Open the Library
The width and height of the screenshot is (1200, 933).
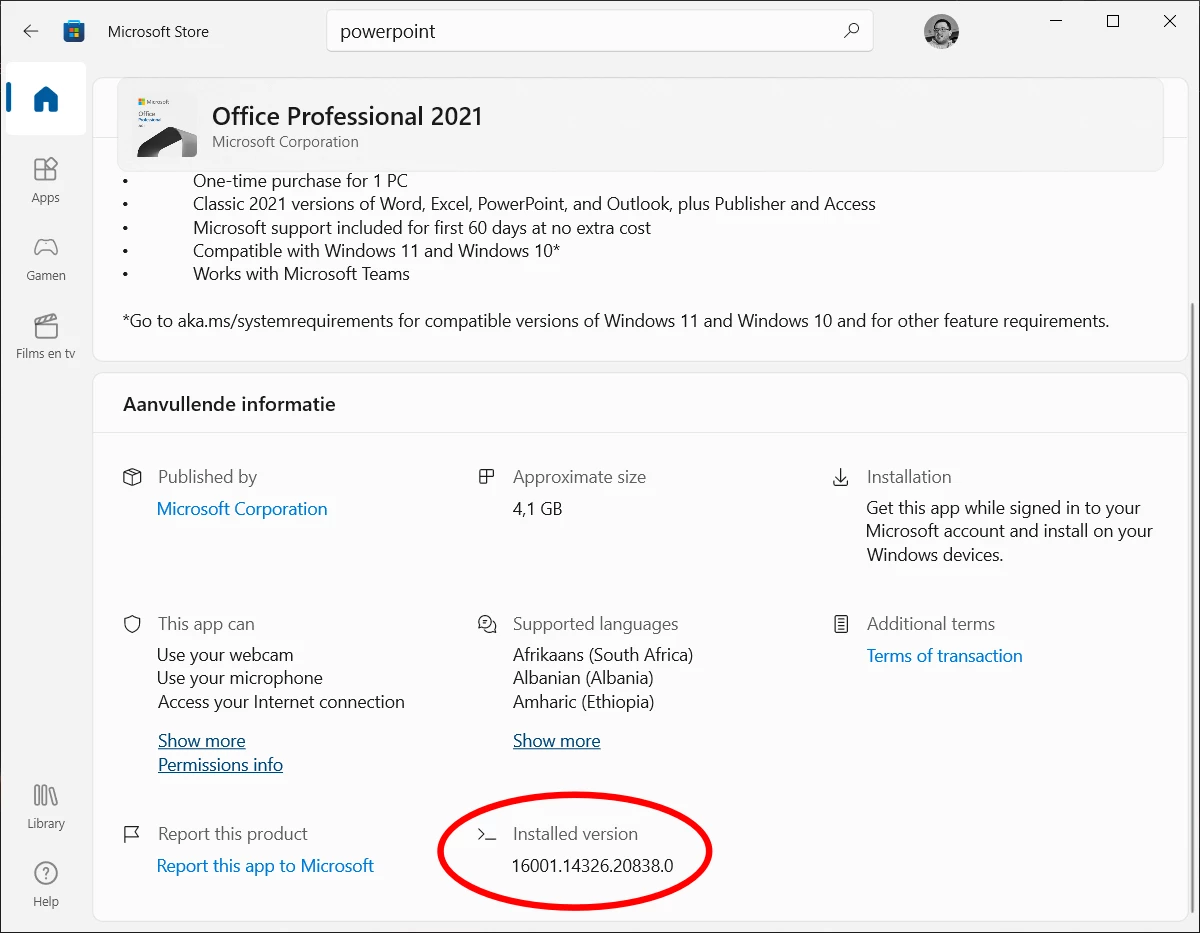click(x=46, y=806)
